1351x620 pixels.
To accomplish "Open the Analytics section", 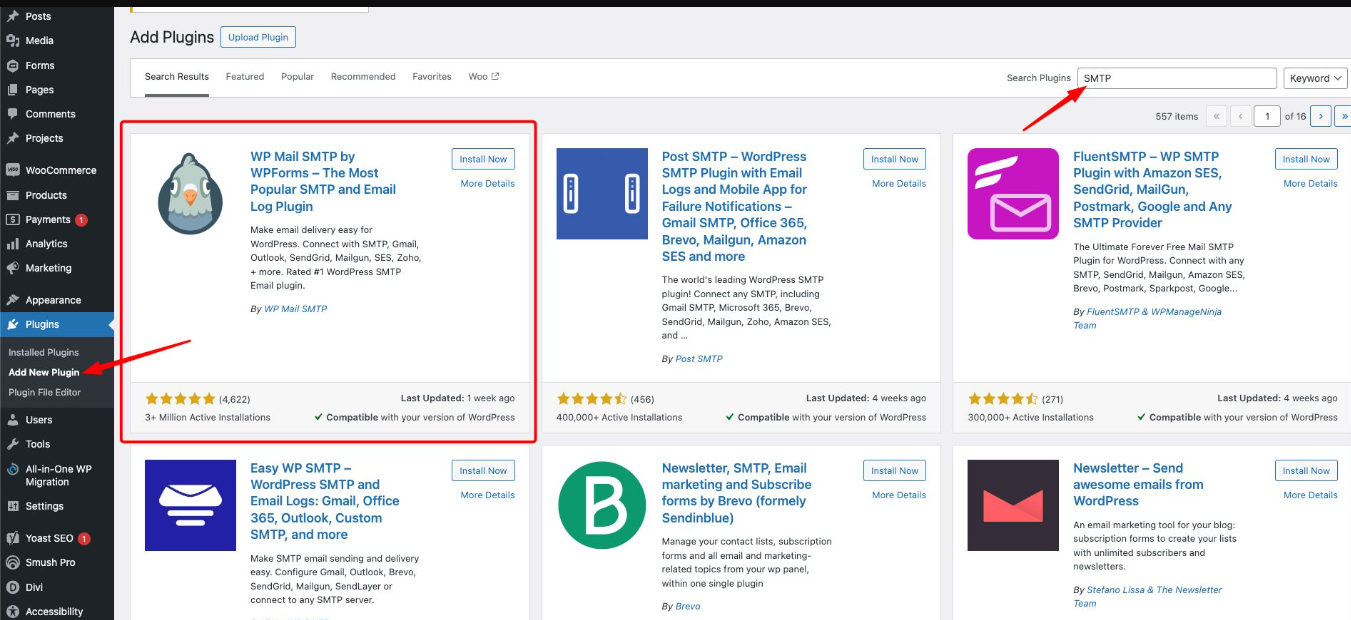I will pyautogui.click(x=47, y=243).
